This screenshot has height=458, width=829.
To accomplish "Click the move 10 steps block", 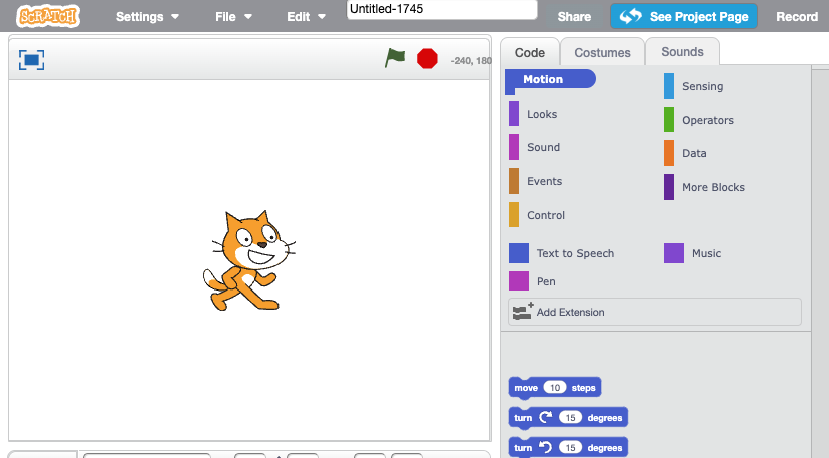I will 555,388.
